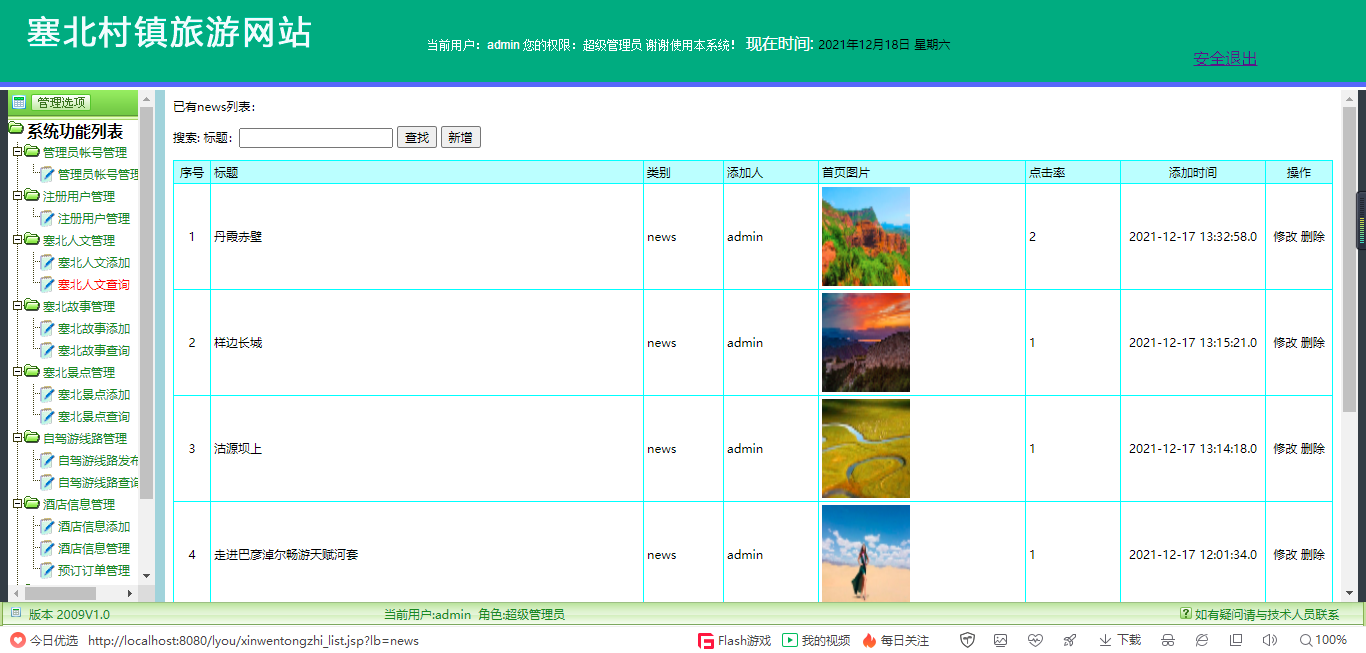
Task: Click the 点击率 column header
Action: coord(1073,173)
